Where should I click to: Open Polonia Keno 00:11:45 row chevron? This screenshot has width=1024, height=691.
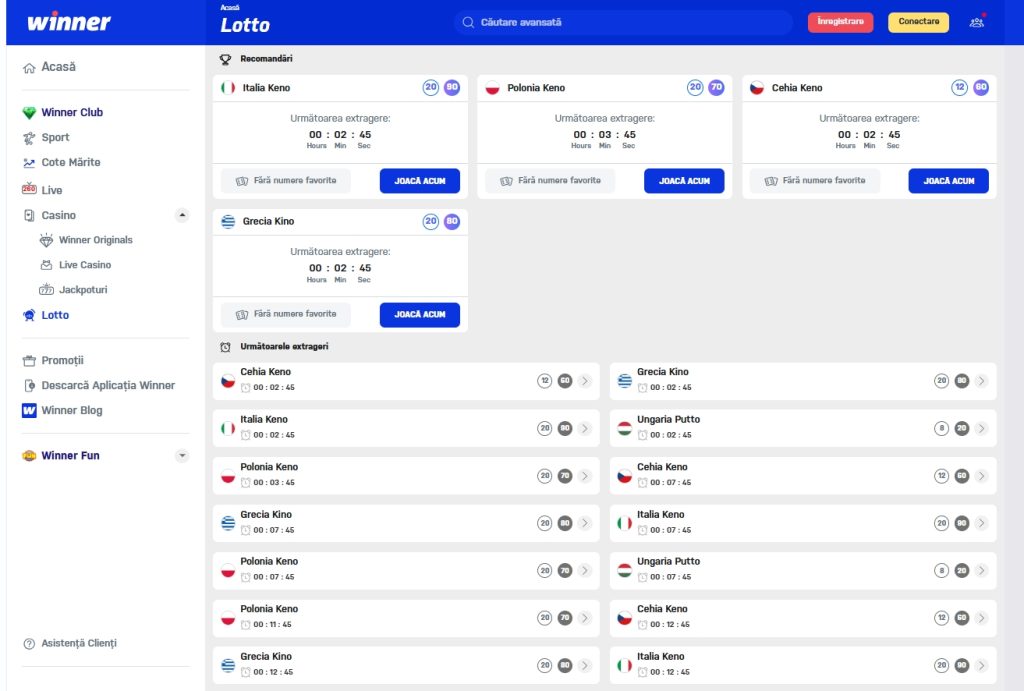click(585, 618)
